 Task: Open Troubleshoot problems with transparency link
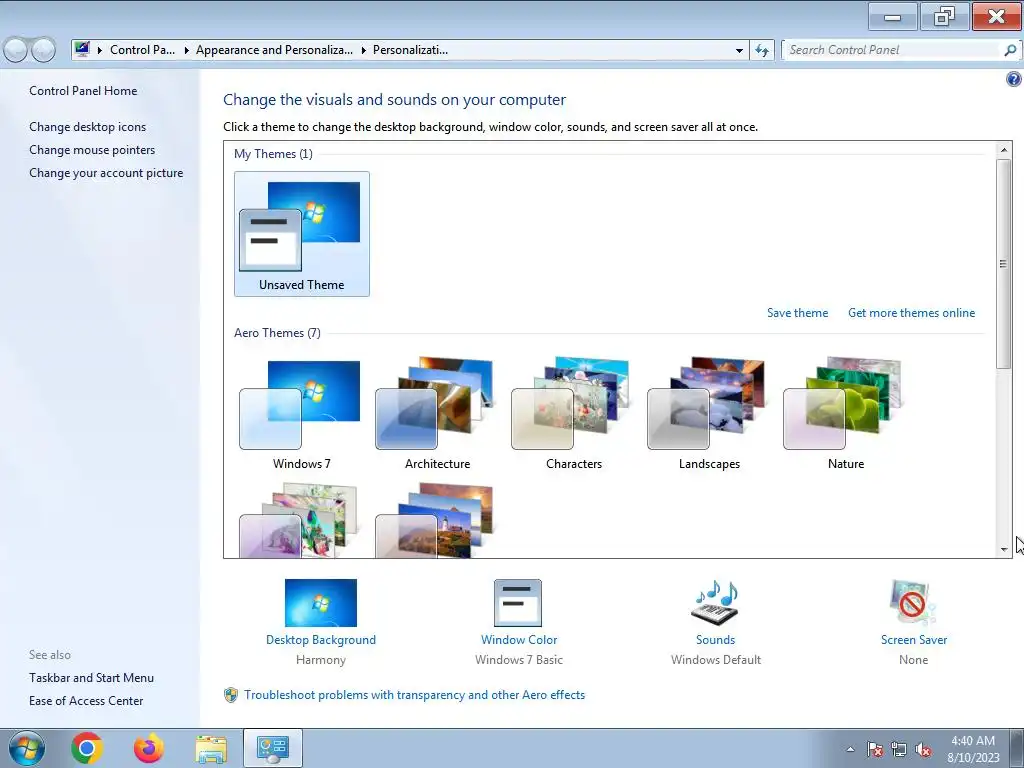point(414,695)
